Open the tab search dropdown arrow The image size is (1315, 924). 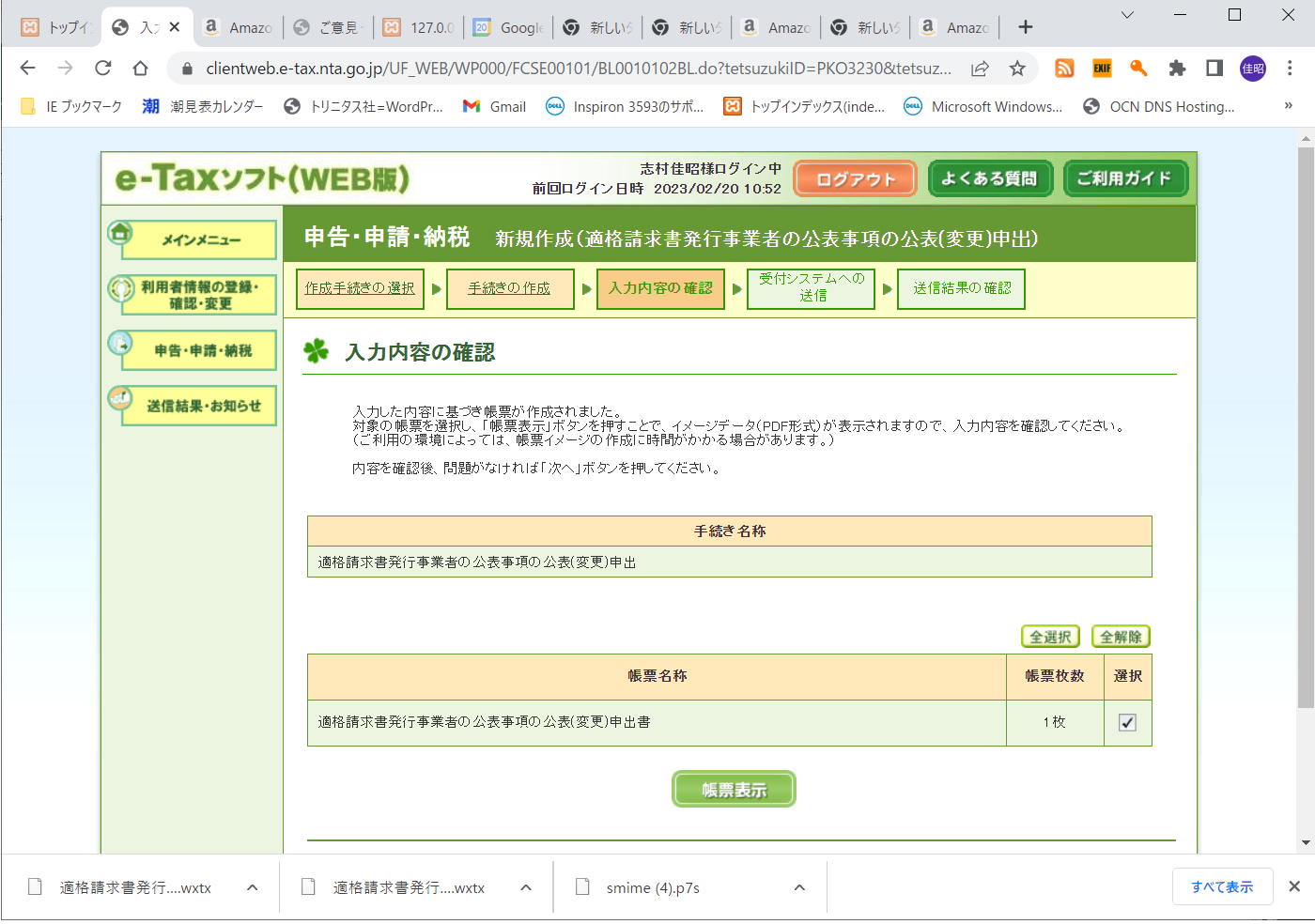coord(1127,15)
